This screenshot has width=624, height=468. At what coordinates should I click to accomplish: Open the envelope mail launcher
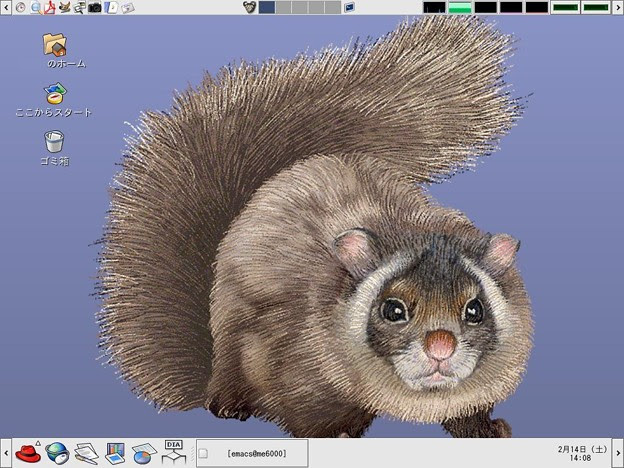(127, 8)
